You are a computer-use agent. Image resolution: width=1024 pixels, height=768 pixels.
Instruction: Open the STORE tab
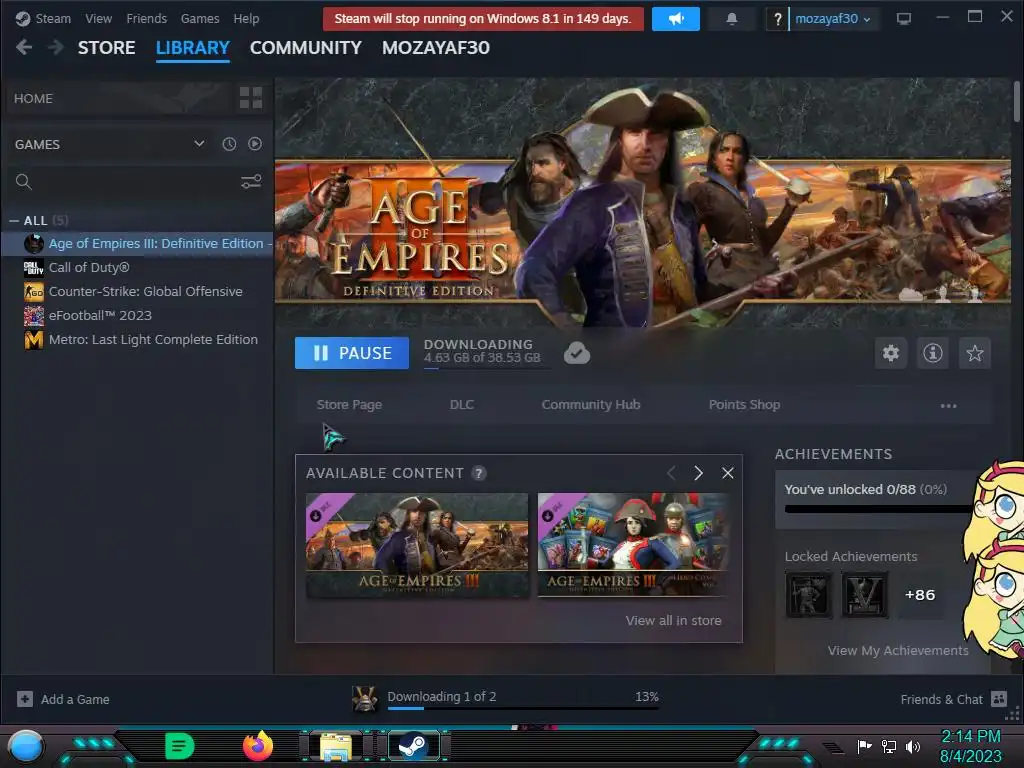click(x=106, y=48)
